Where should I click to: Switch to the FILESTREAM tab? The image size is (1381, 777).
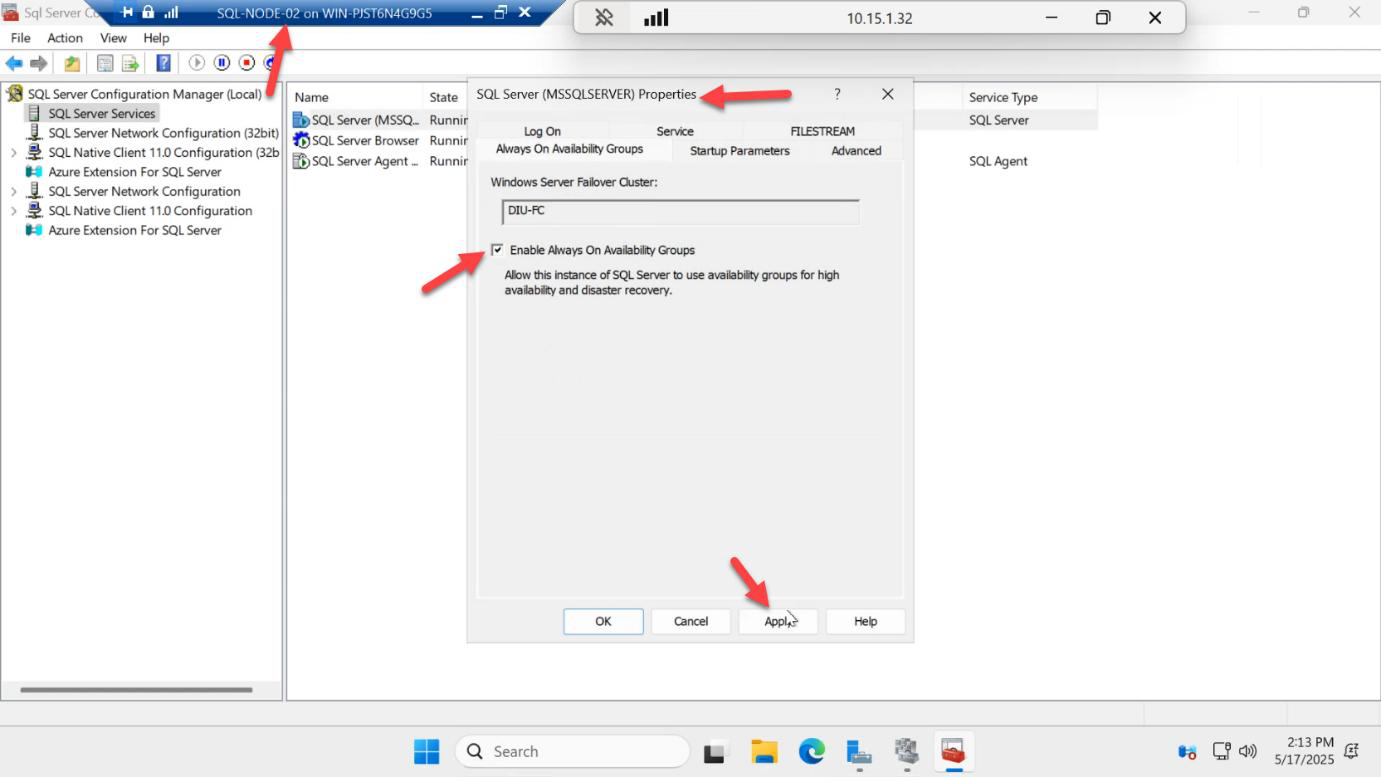[x=822, y=131]
